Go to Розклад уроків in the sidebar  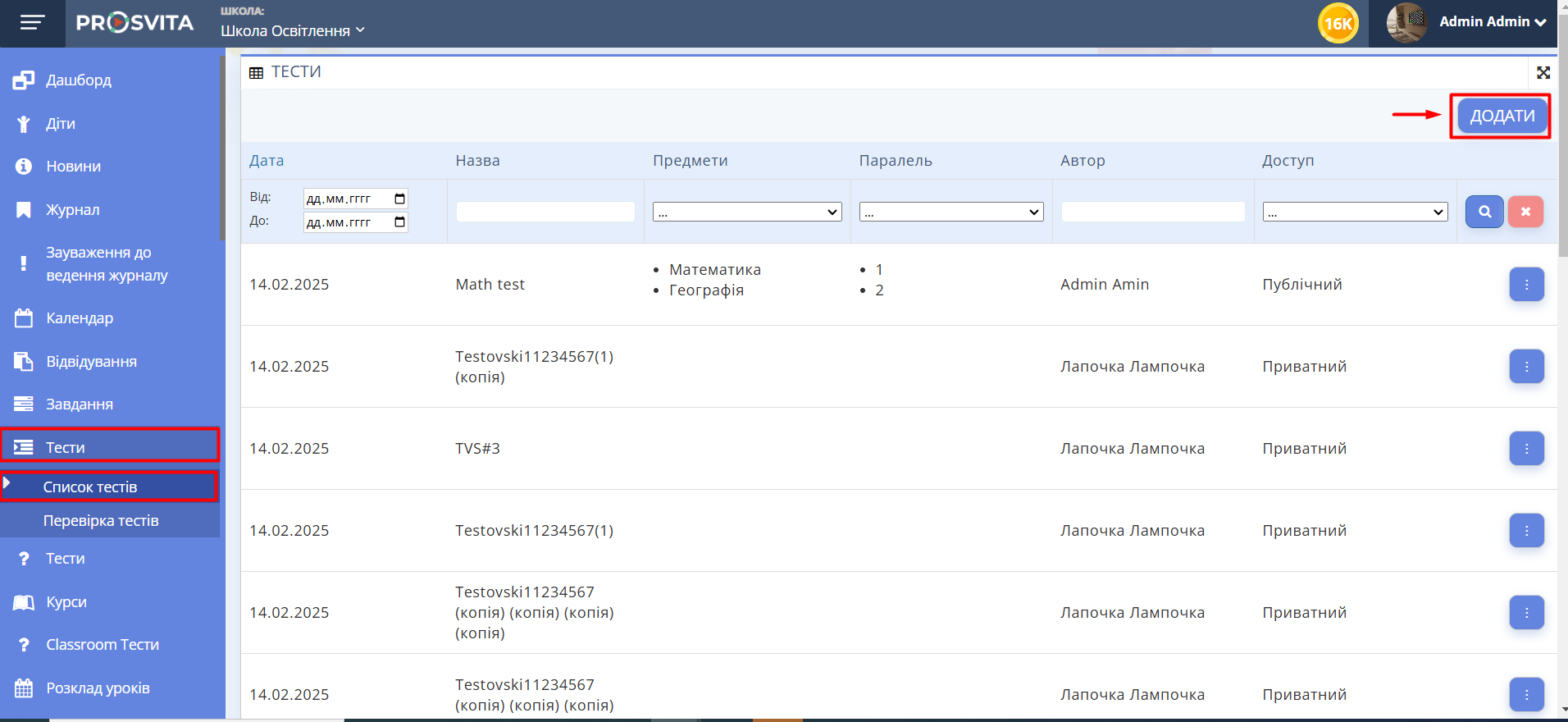point(98,688)
